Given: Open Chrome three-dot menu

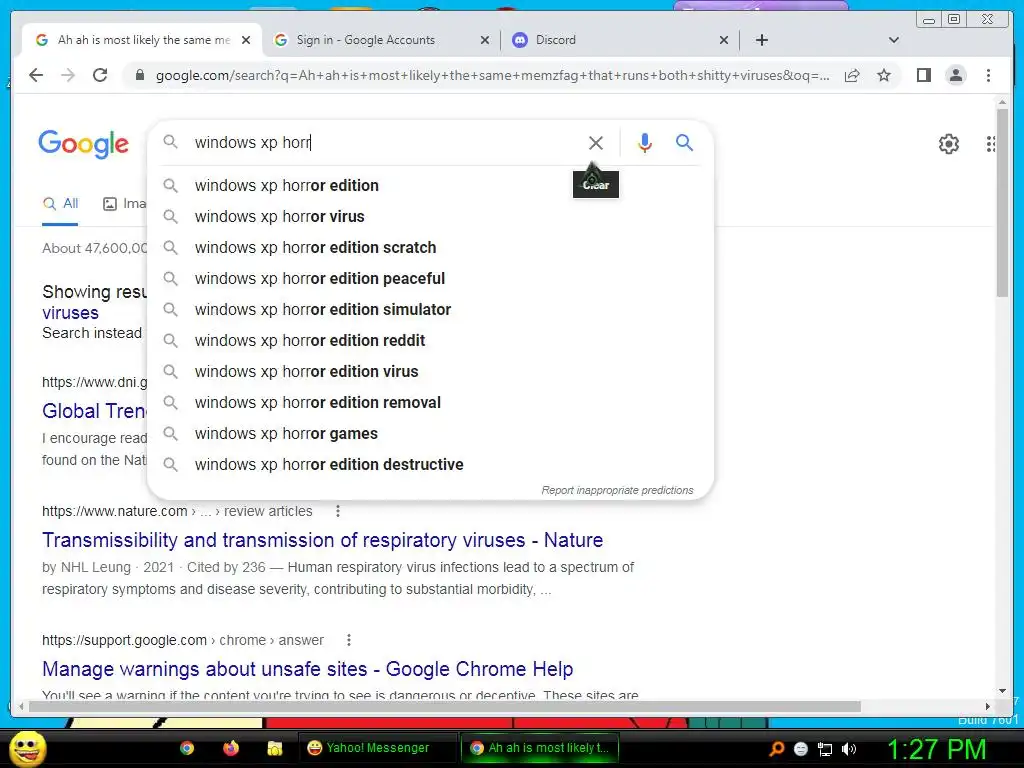Looking at the screenshot, I should [988, 75].
